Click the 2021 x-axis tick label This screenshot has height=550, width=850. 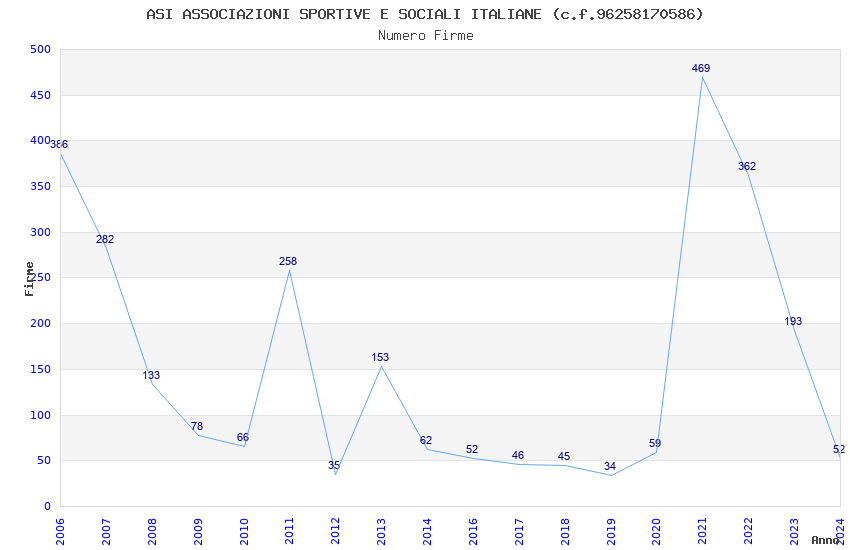click(x=703, y=531)
